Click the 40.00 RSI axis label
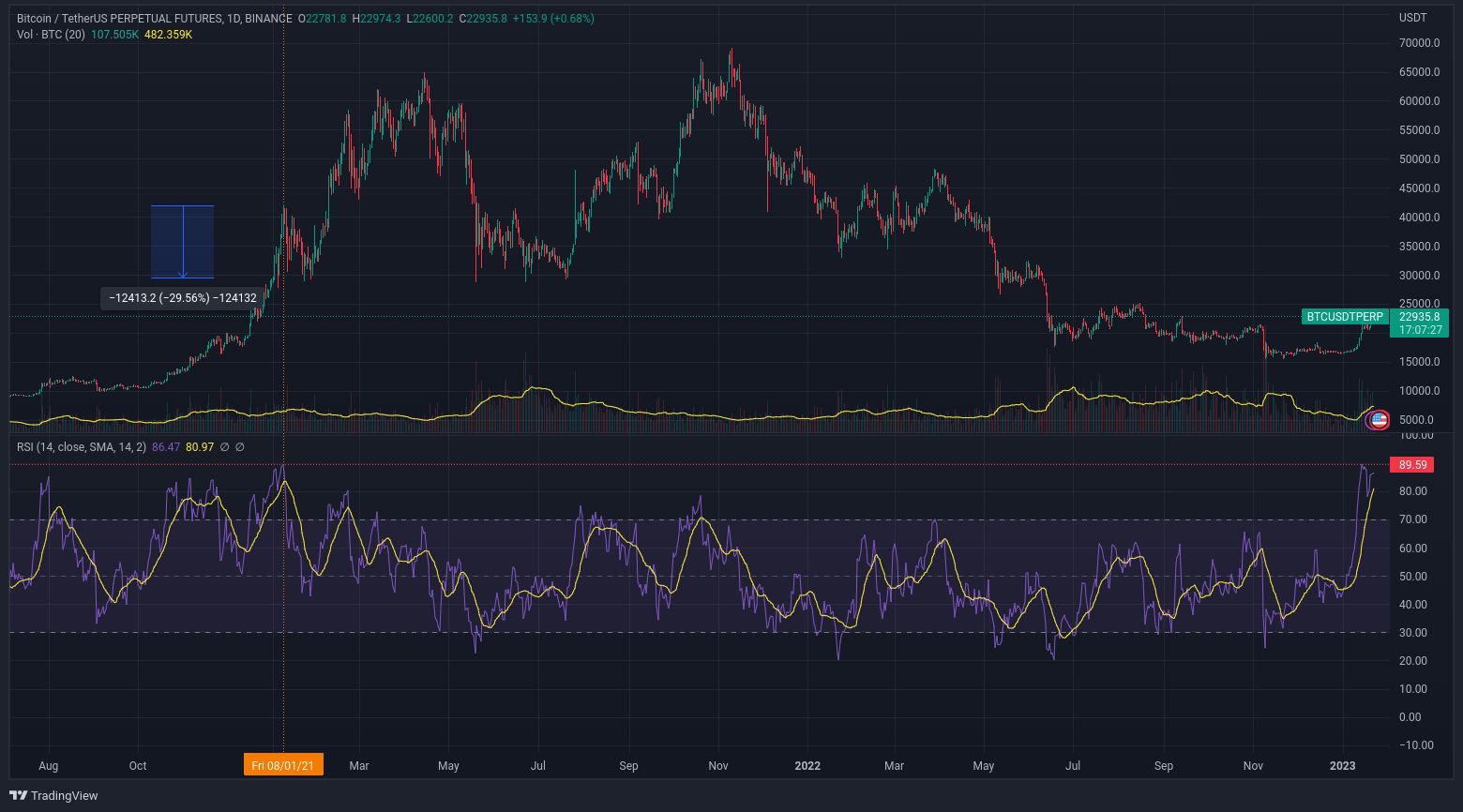The width and height of the screenshot is (1463, 812). (1413, 605)
